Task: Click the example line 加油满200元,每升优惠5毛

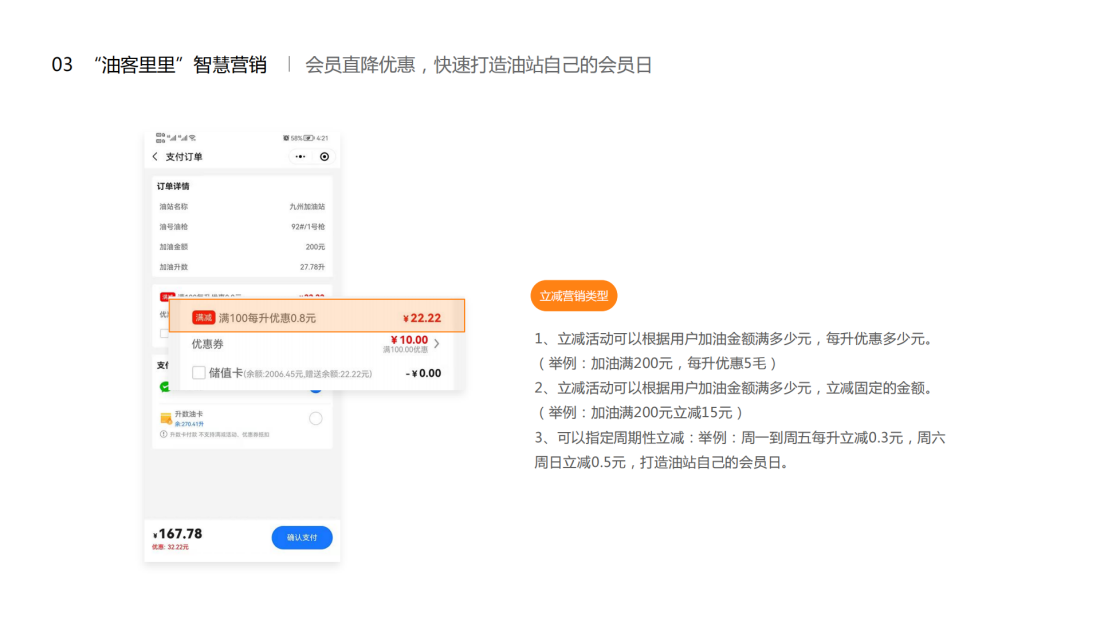Action: point(656,363)
